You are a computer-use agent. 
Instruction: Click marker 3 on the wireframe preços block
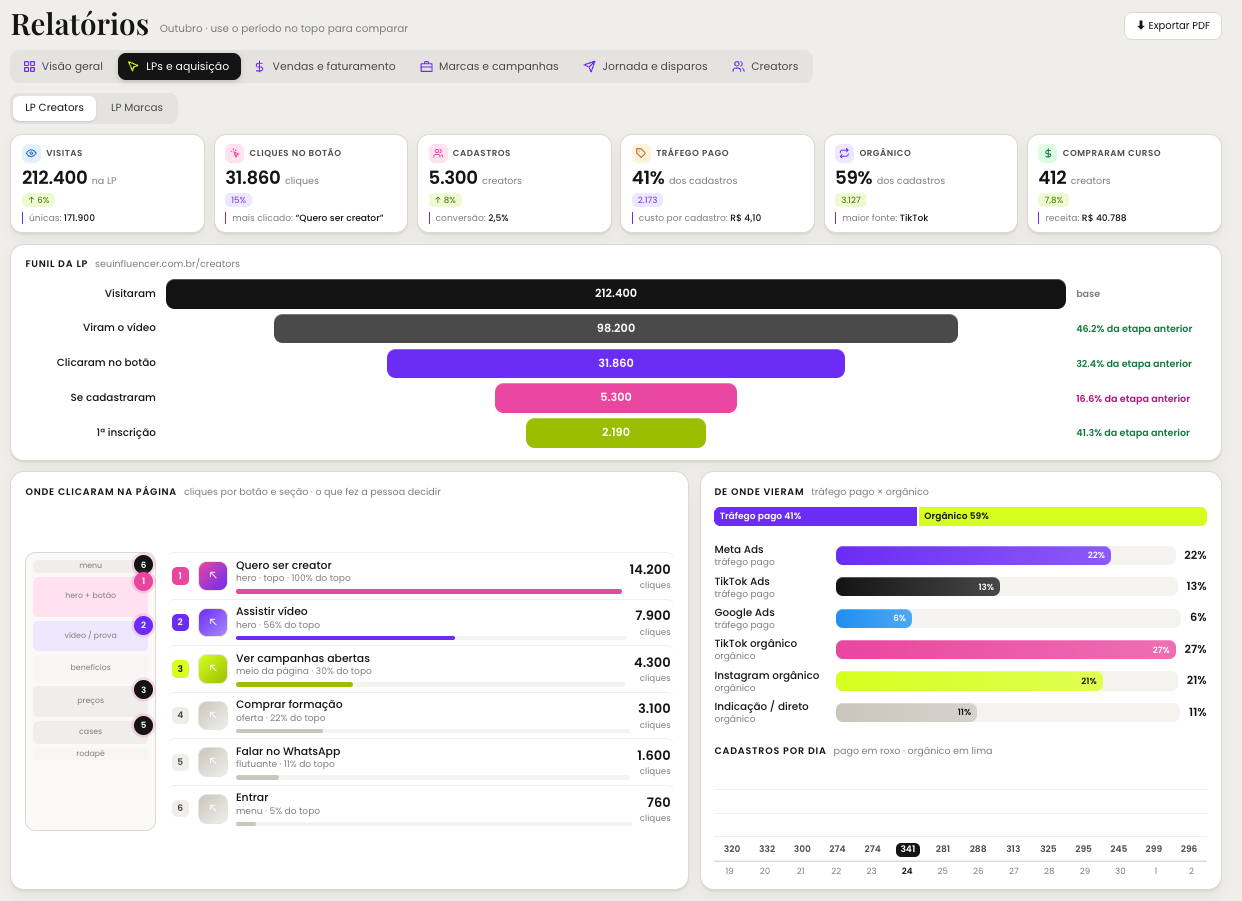pyautogui.click(x=143, y=689)
